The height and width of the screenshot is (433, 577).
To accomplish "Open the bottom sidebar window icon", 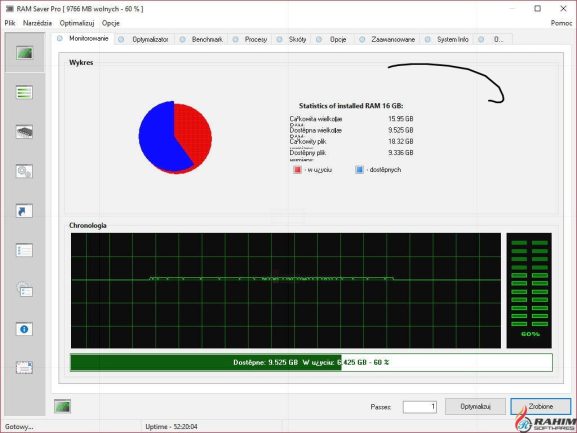I will click(24, 367).
